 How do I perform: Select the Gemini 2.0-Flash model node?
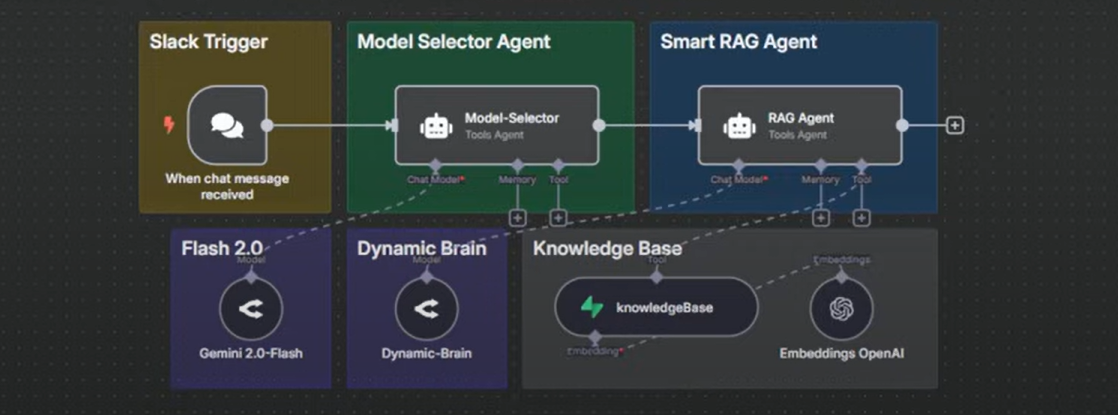click(x=251, y=309)
